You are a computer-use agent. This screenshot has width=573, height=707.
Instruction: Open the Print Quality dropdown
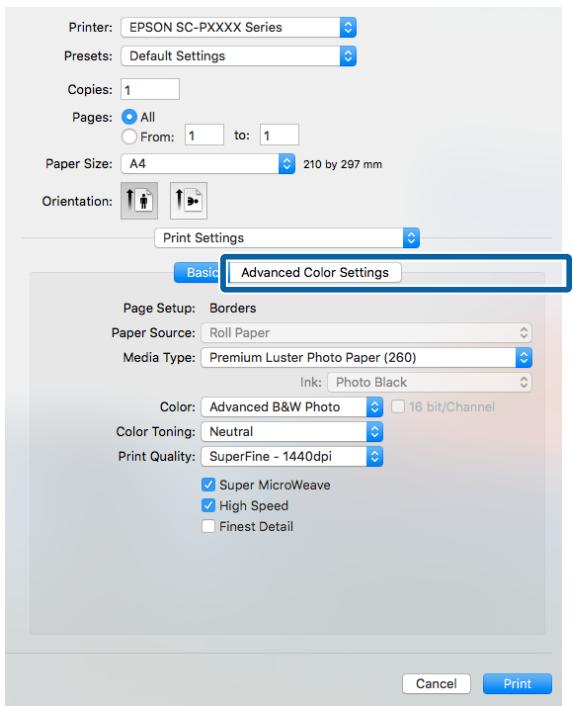click(x=292, y=456)
